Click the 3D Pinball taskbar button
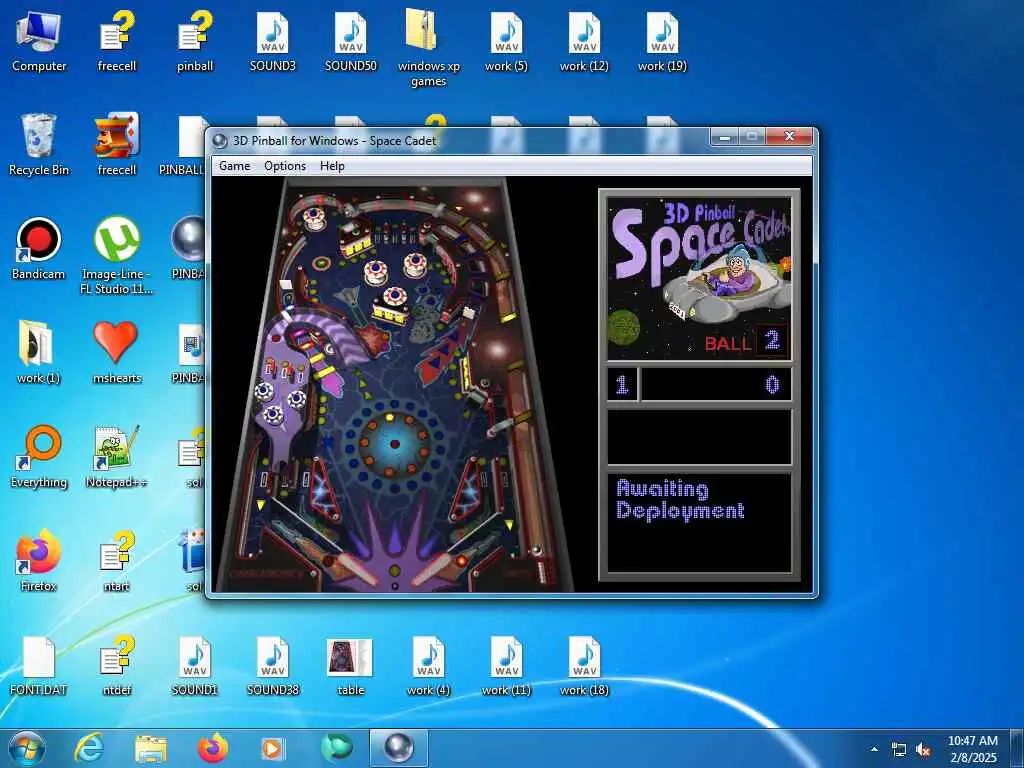 coord(398,748)
